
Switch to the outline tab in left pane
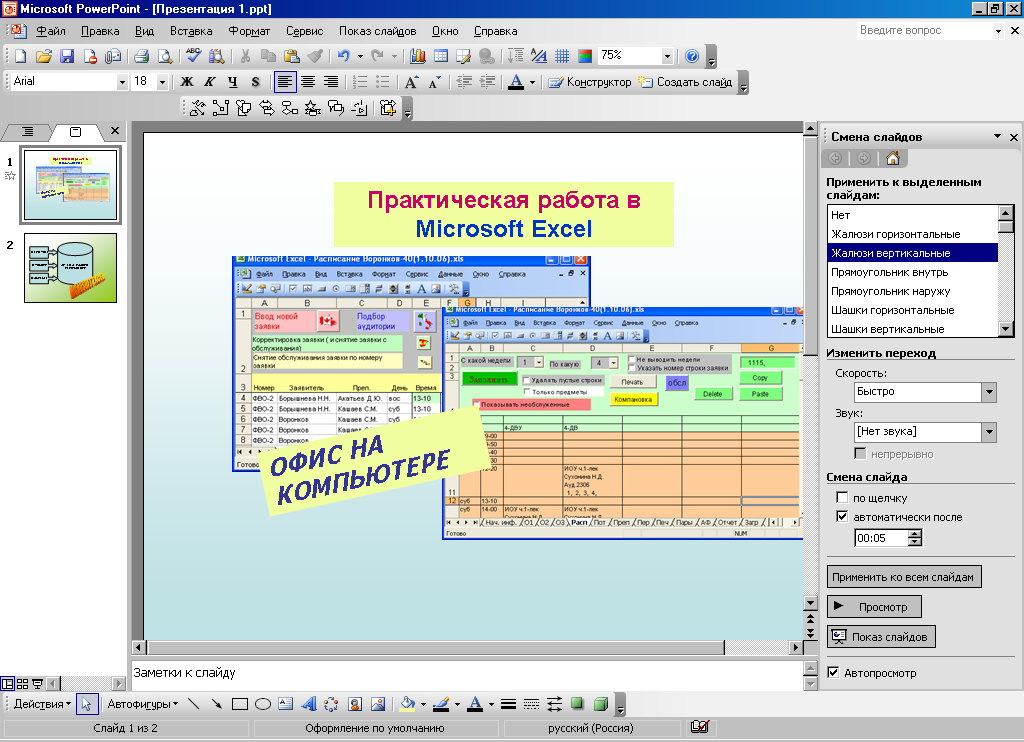[27, 132]
